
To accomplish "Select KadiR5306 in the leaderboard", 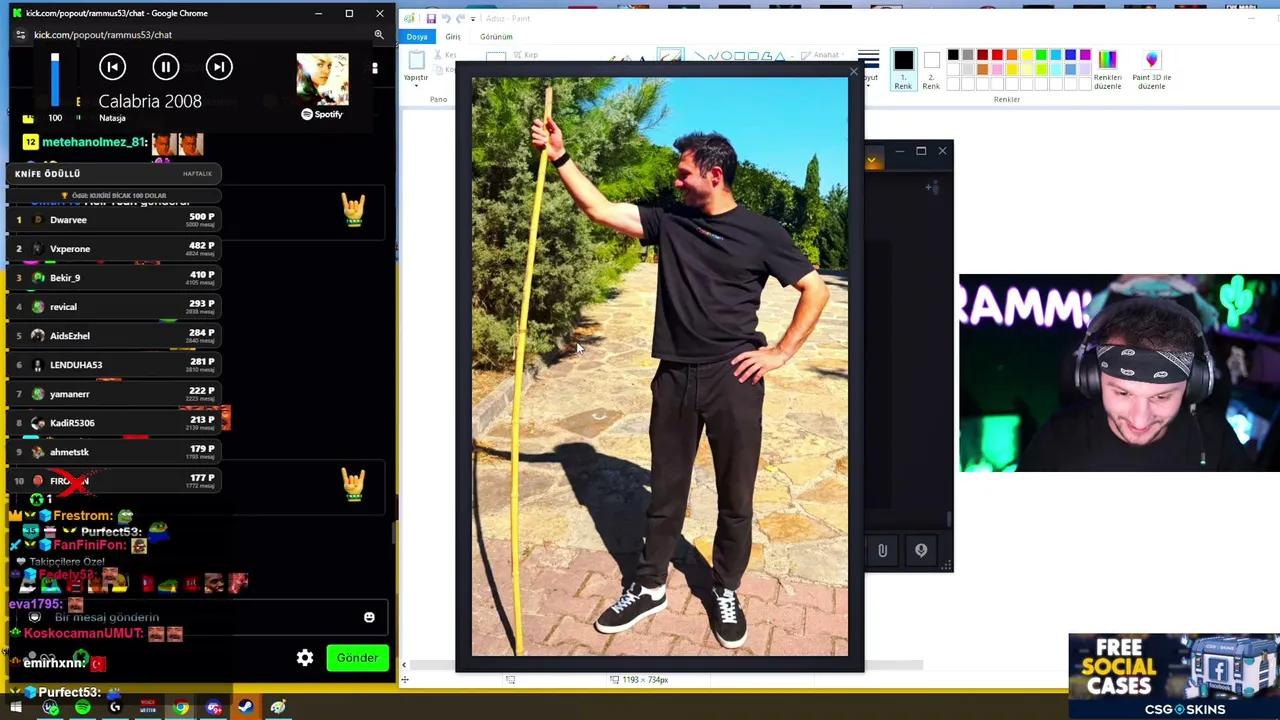I will pyautogui.click(x=113, y=422).
